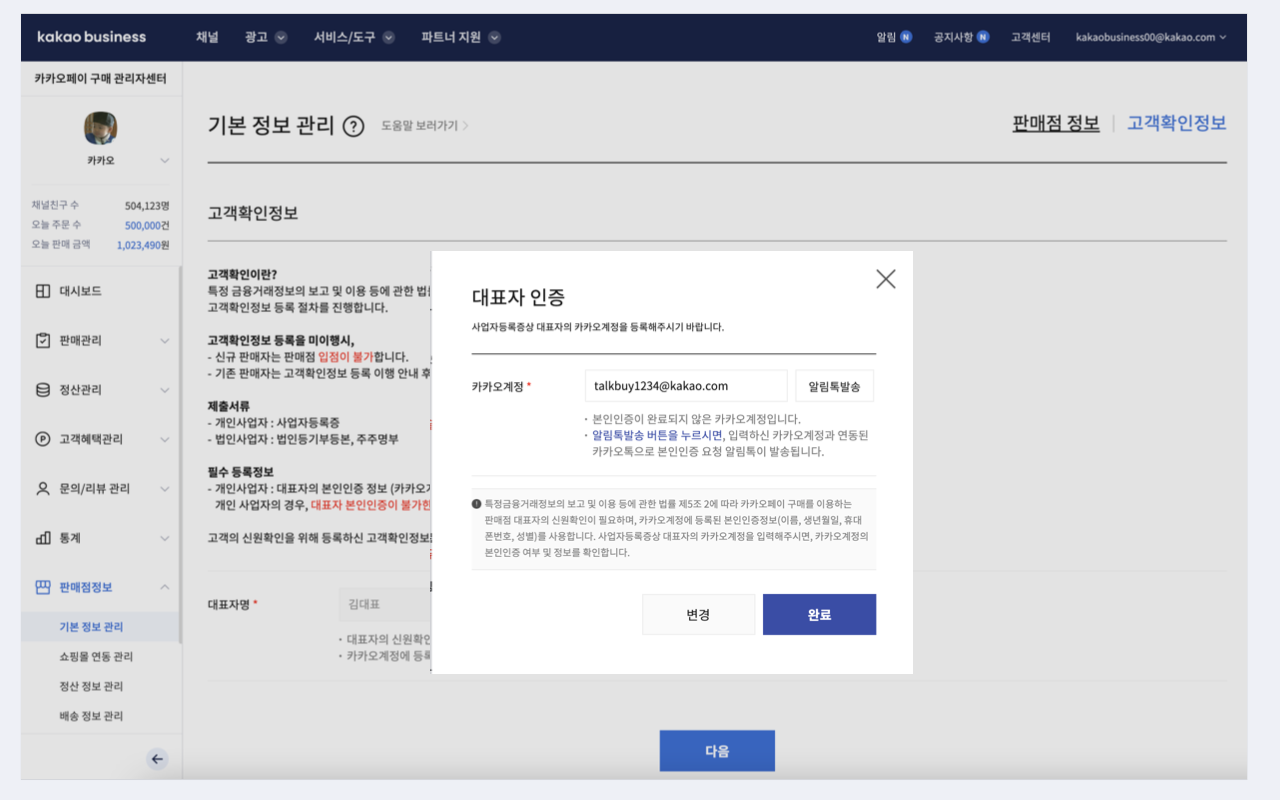Open the 고객센터 menu
The height and width of the screenshot is (800, 1280).
[1030, 37]
